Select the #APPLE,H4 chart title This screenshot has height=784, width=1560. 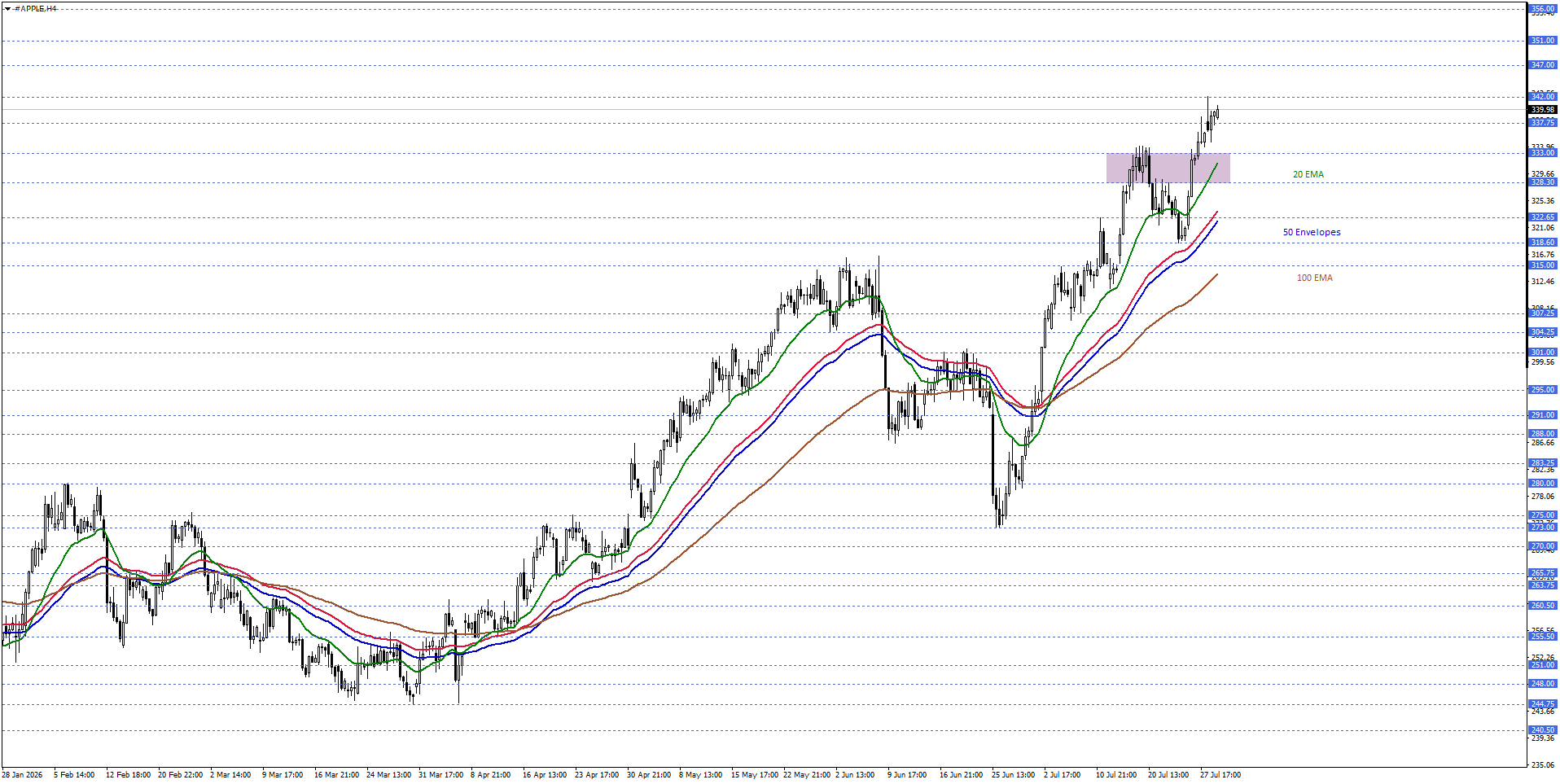point(36,8)
